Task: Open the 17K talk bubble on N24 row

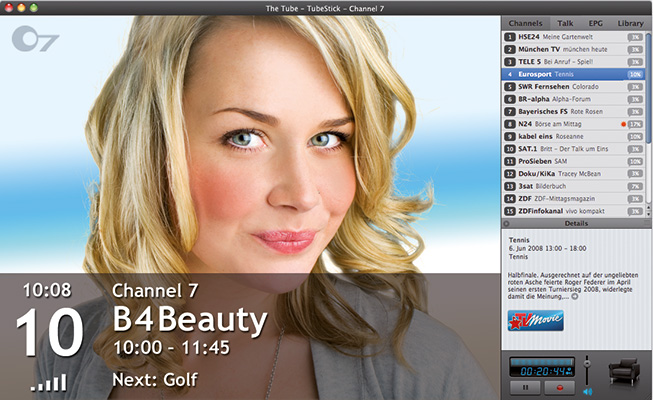Action: (635, 125)
